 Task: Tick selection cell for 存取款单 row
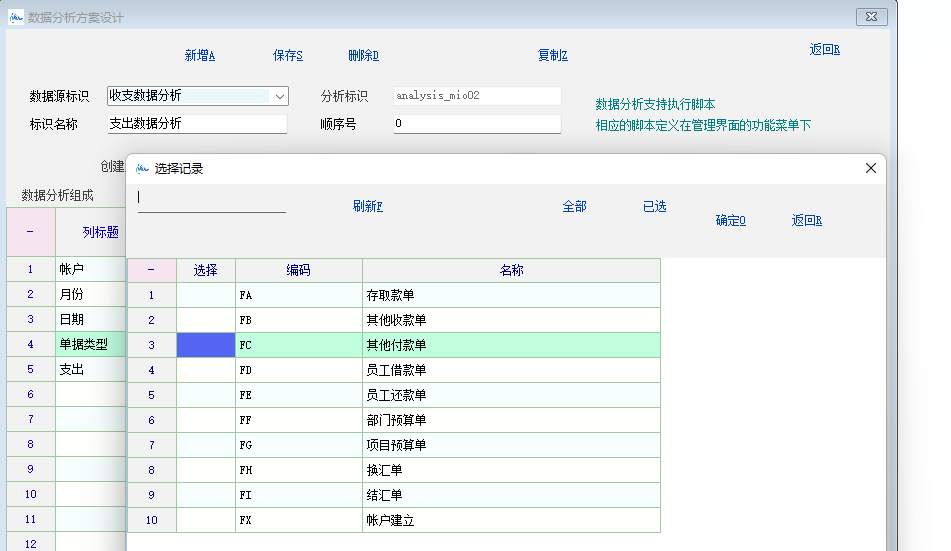(x=206, y=295)
